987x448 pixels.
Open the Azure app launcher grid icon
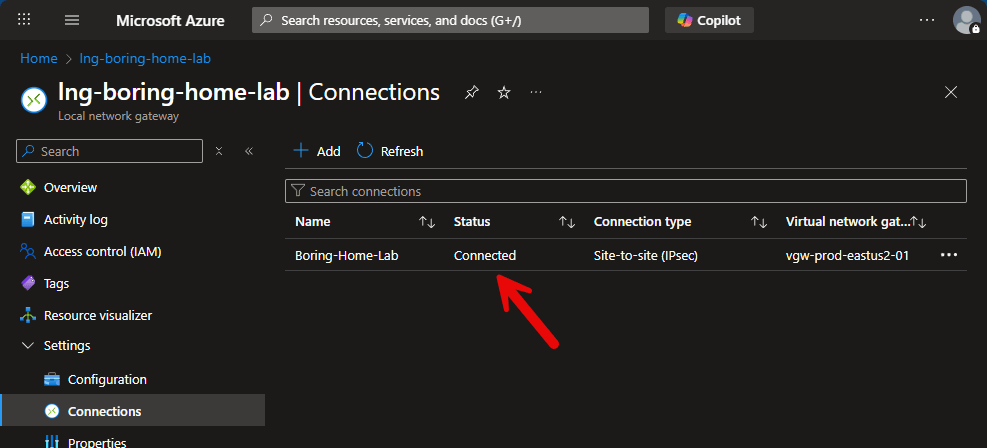pyautogui.click(x=24, y=20)
